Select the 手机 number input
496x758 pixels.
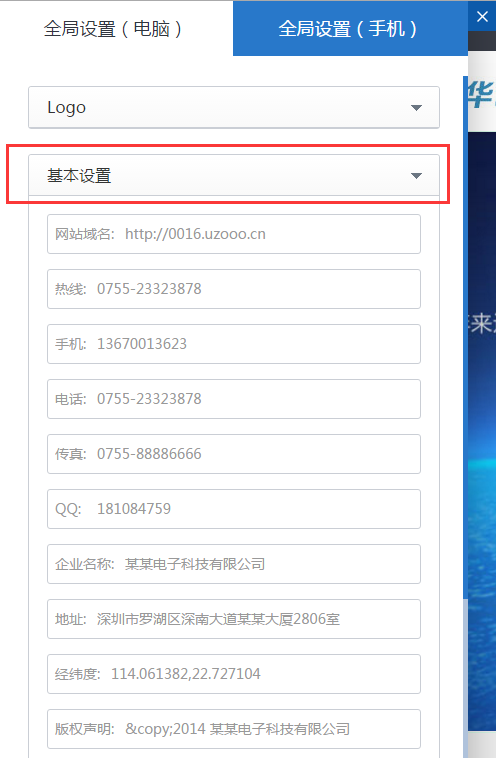pos(234,344)
